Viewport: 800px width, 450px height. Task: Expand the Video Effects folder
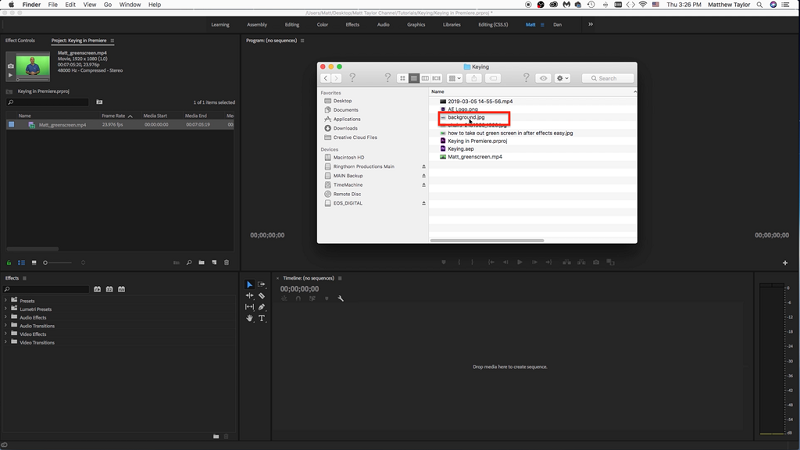(6, 334)
